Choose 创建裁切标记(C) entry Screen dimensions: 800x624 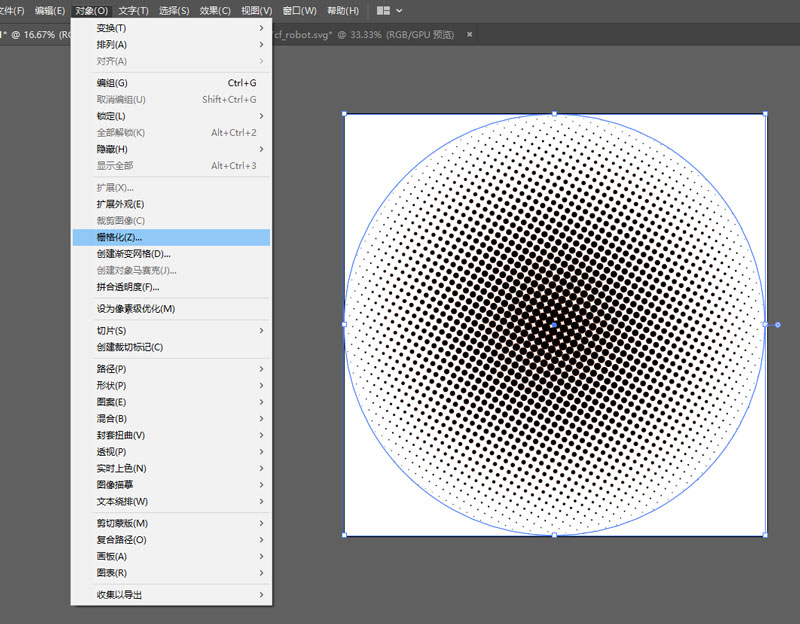171,347
